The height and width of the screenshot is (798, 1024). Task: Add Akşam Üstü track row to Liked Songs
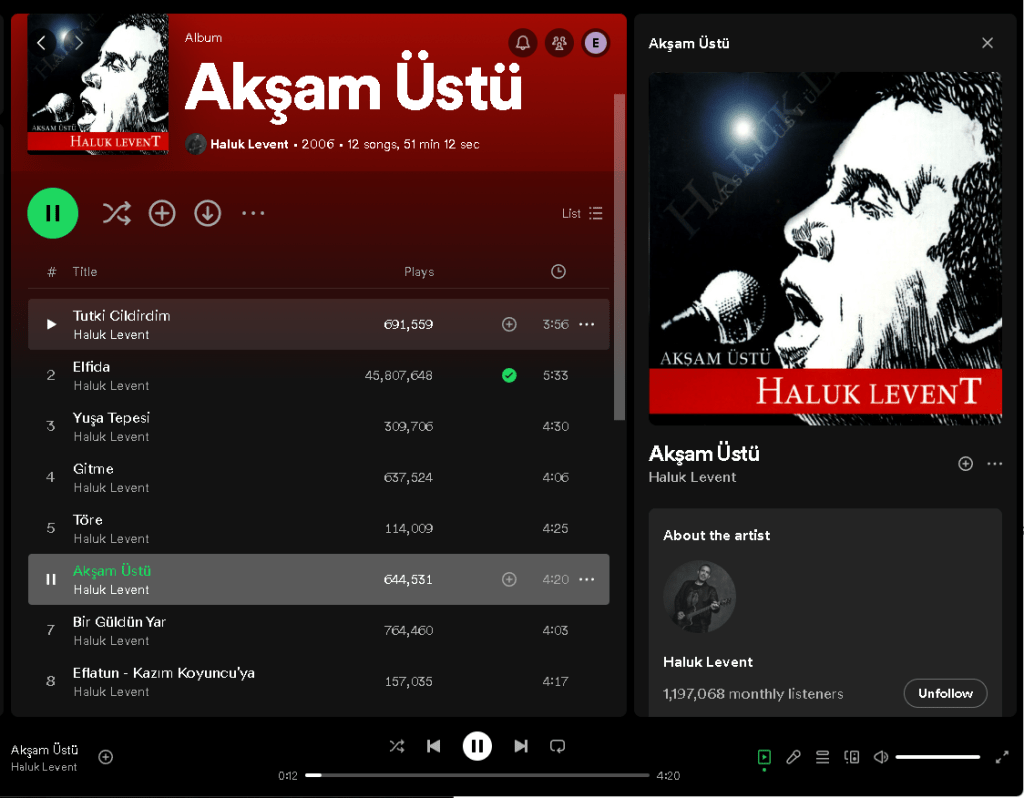509,579
